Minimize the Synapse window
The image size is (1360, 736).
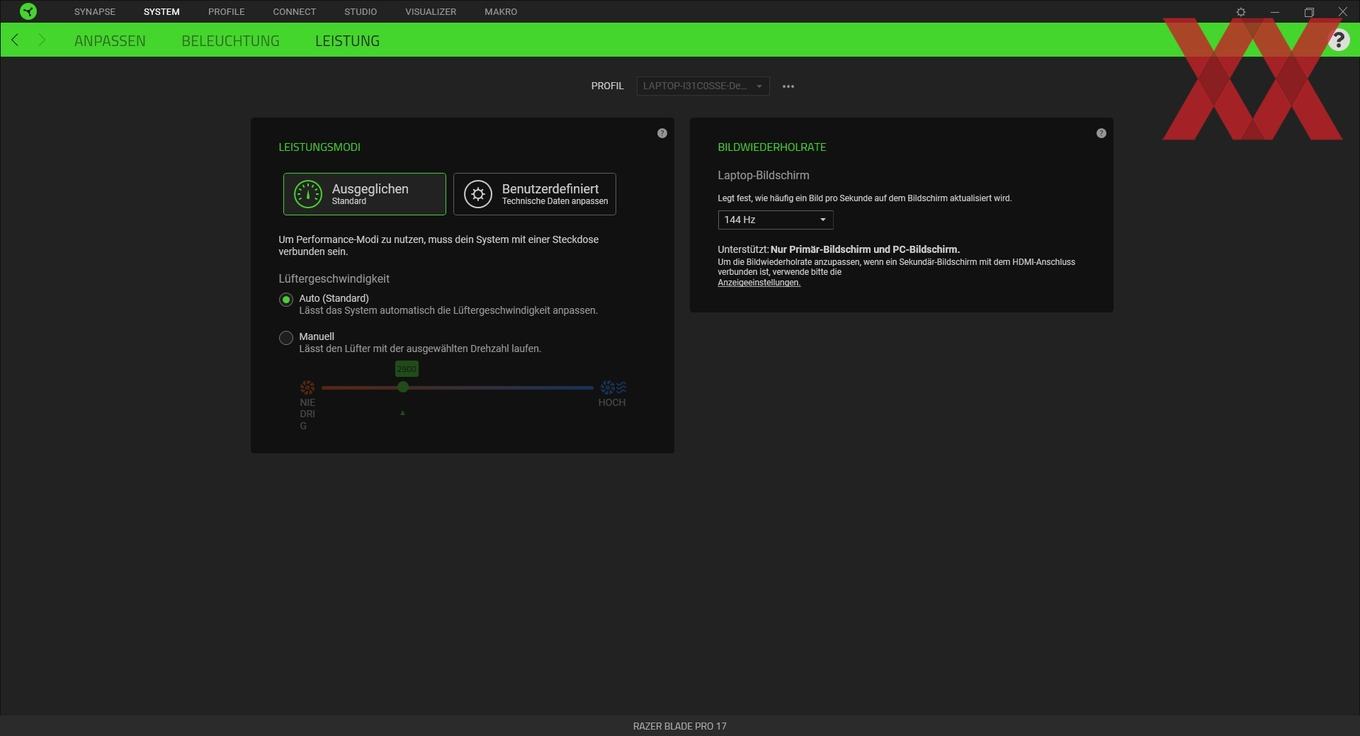[x=1275, y=12]
